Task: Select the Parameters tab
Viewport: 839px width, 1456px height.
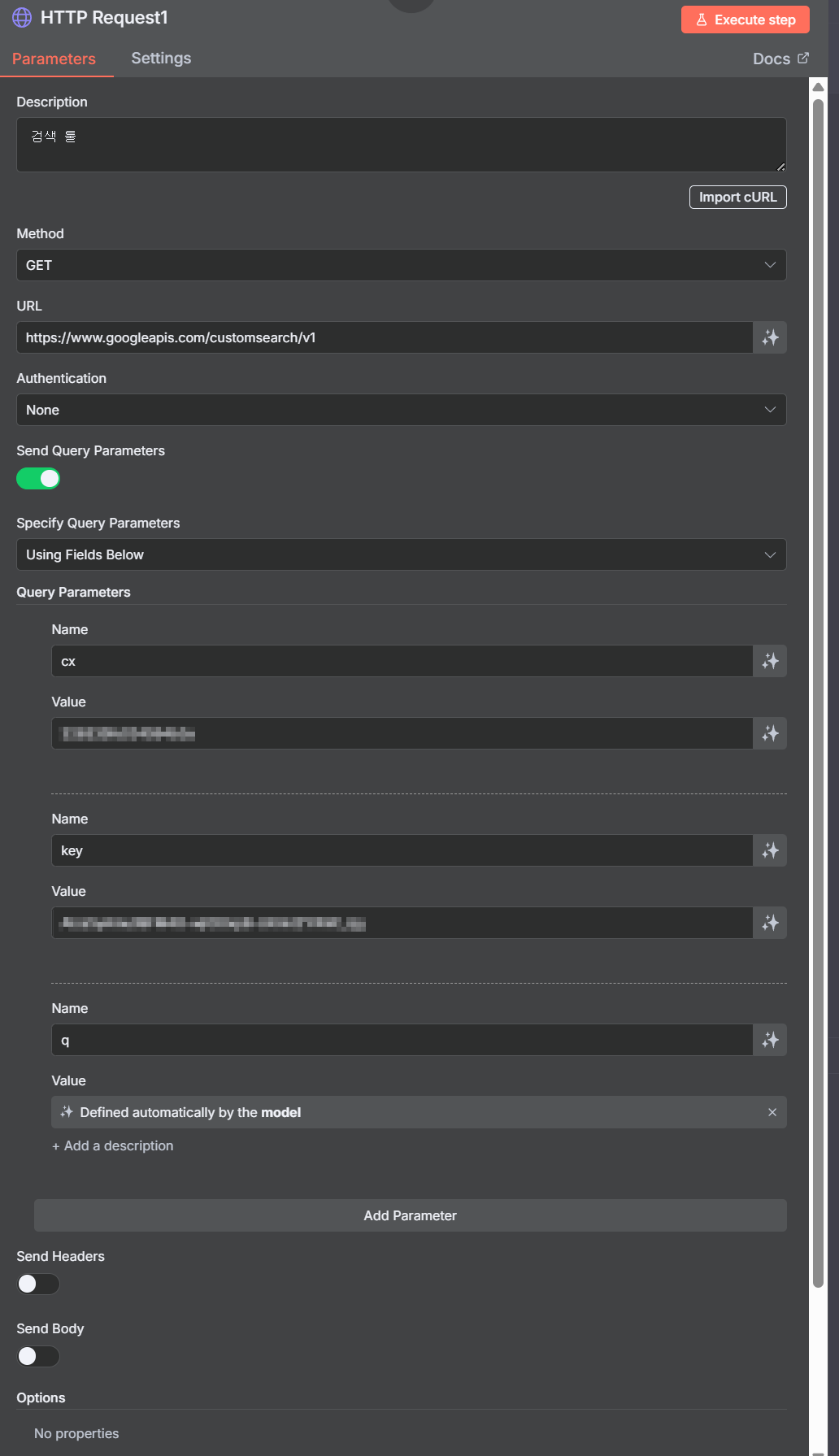Action: click(x=54, y=59)
